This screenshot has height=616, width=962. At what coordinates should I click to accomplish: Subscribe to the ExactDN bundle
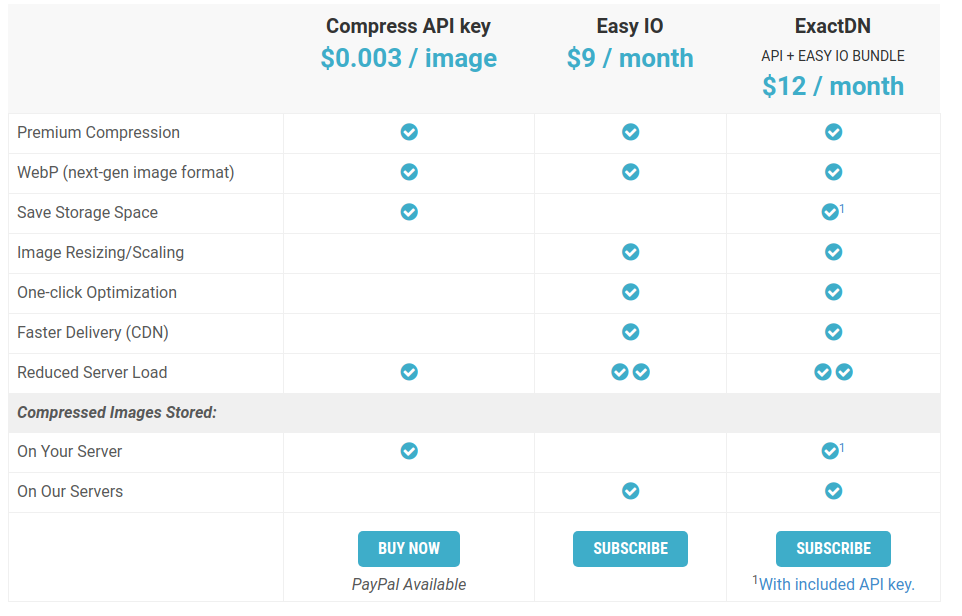(x=833, y=549)
